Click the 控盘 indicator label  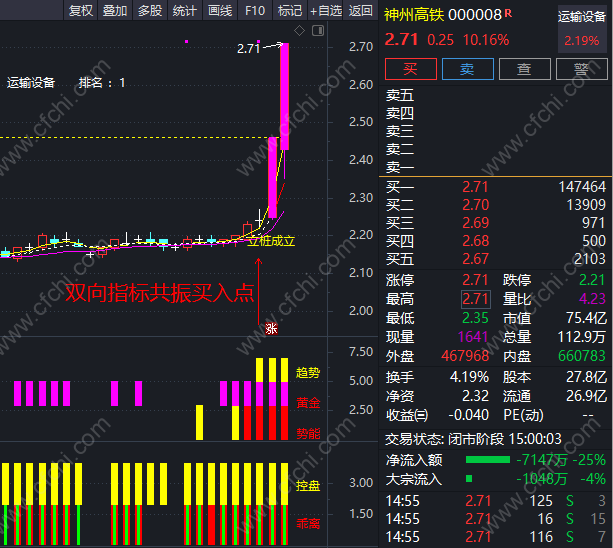pos(308,485)
